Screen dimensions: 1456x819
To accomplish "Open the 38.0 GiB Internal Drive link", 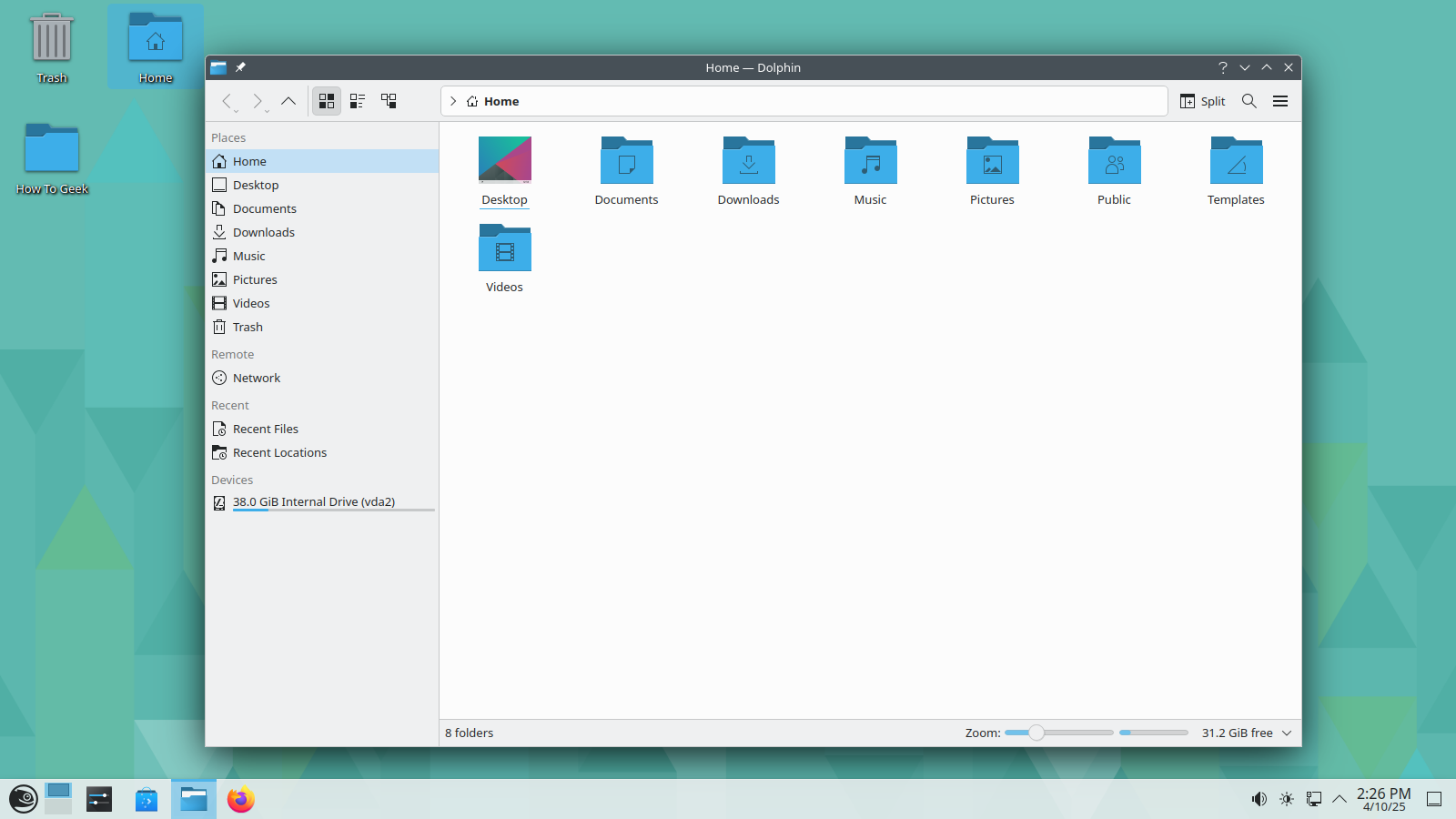I will (x=313, y=501).
